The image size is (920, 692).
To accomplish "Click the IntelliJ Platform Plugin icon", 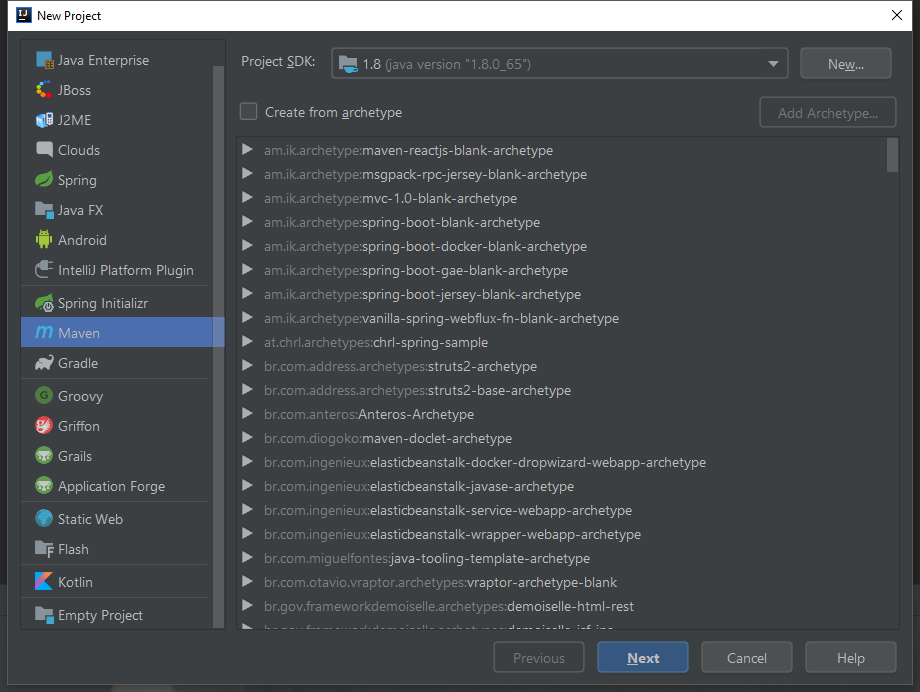I will tap(44, 269).
